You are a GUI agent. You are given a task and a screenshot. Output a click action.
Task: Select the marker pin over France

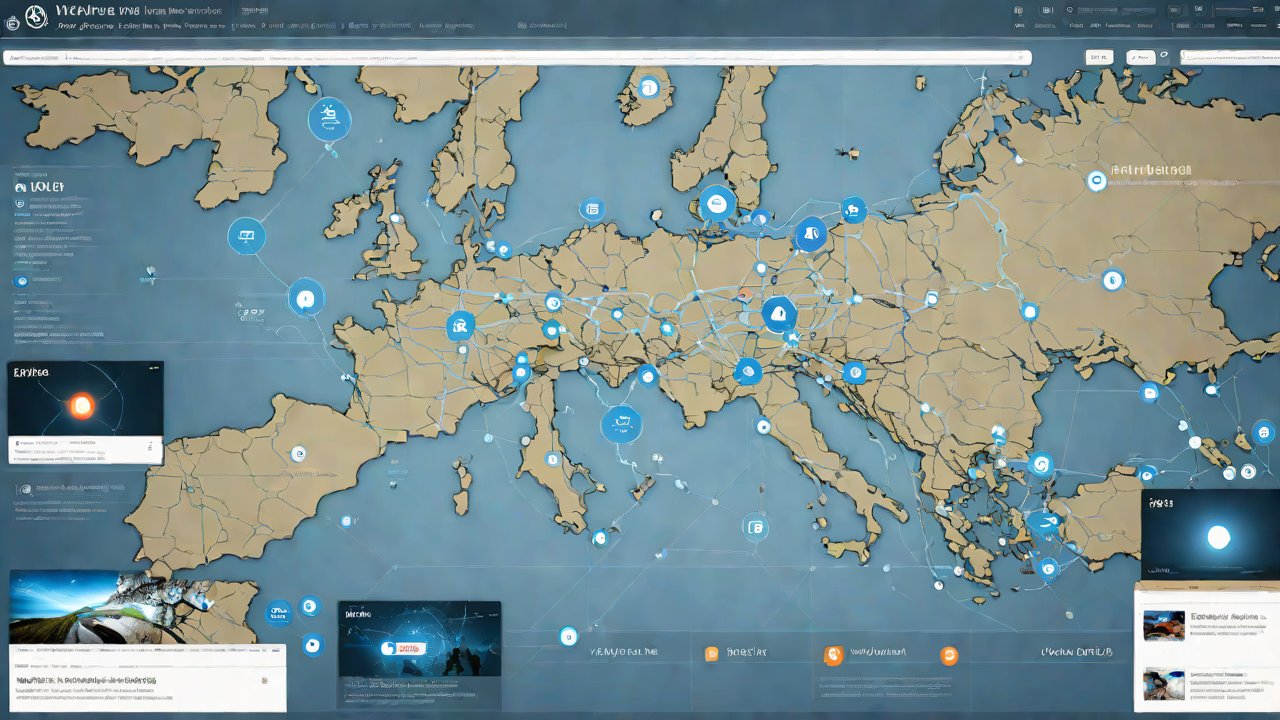tap(461, 325)
